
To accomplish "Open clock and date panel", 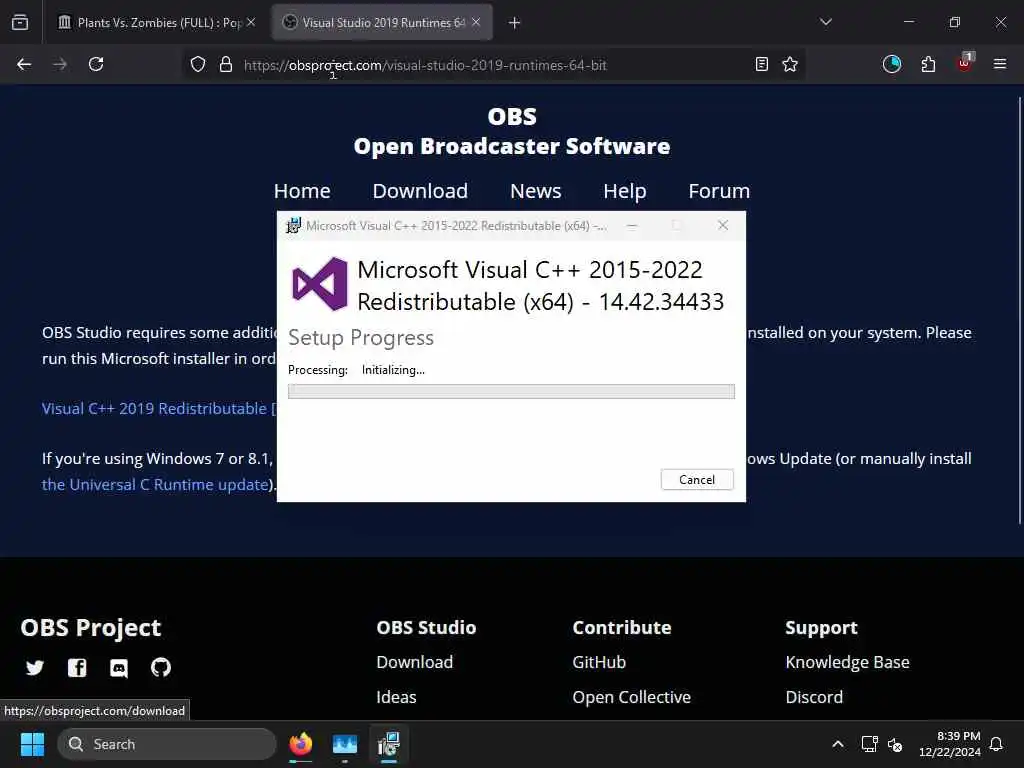I will pos(950,744).
